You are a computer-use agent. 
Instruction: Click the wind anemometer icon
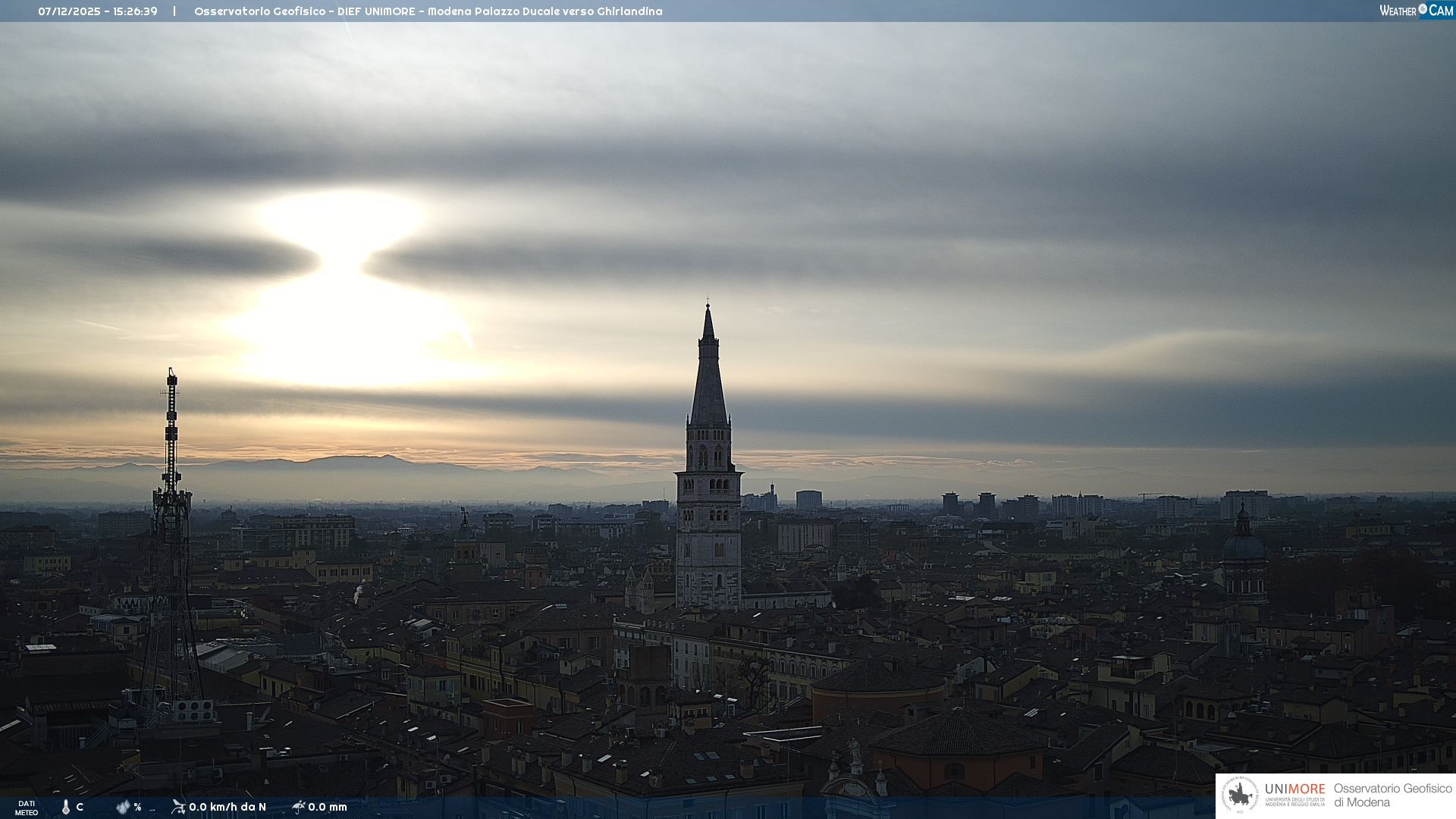(178, 807)
